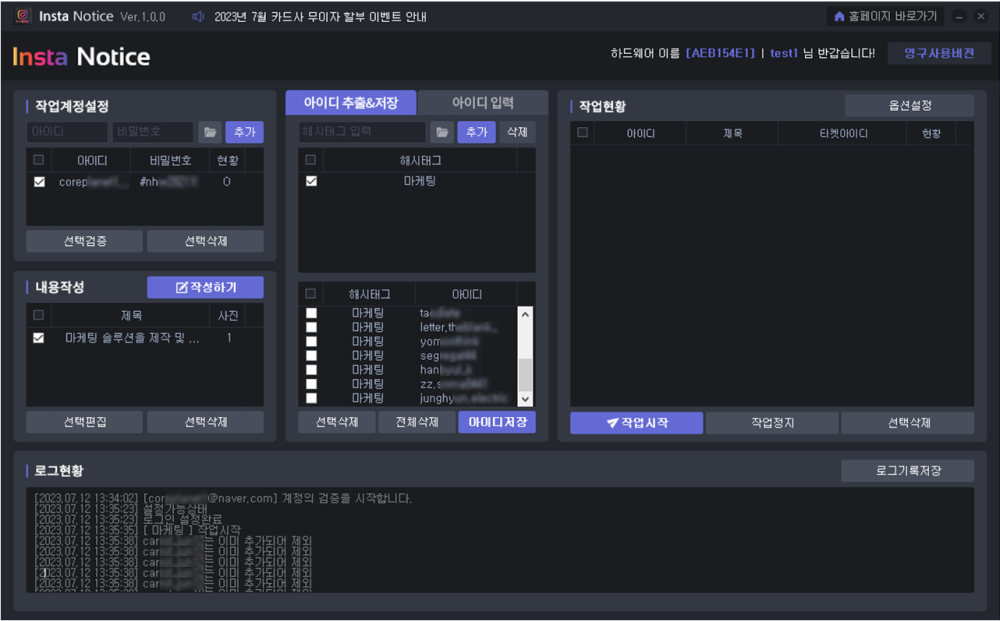Screen dimensions: 1000x621
Task: Click the ID list scrollbar down arrow
Action: coord(525,399)
